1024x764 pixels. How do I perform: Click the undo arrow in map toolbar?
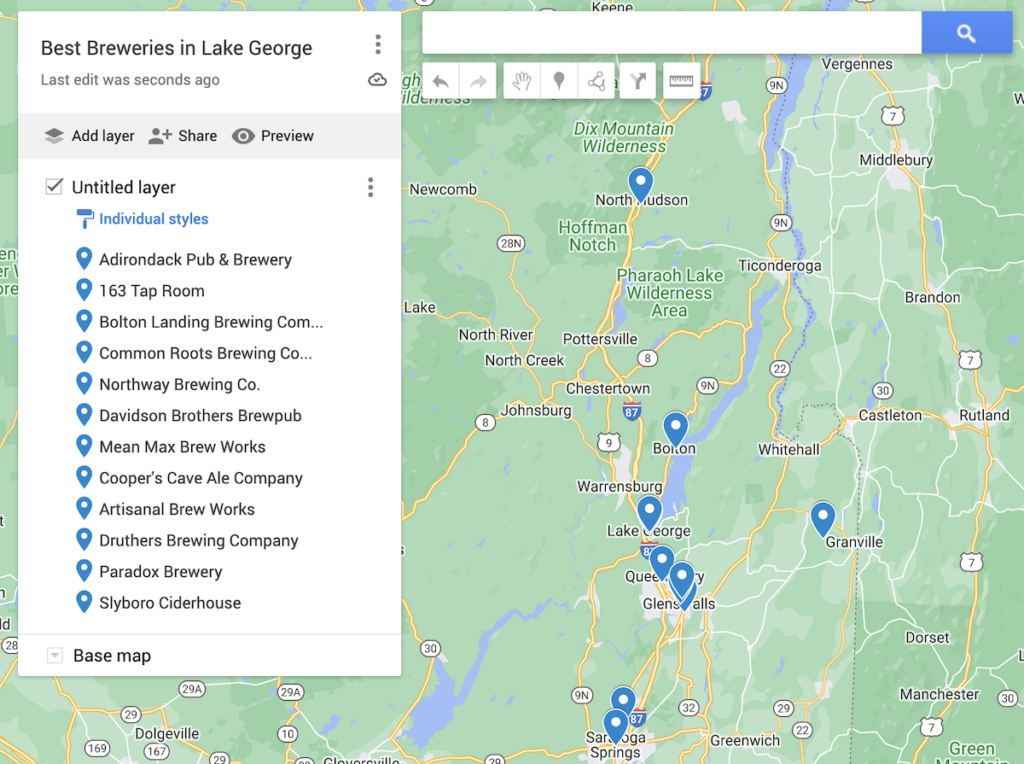point(441,81)
